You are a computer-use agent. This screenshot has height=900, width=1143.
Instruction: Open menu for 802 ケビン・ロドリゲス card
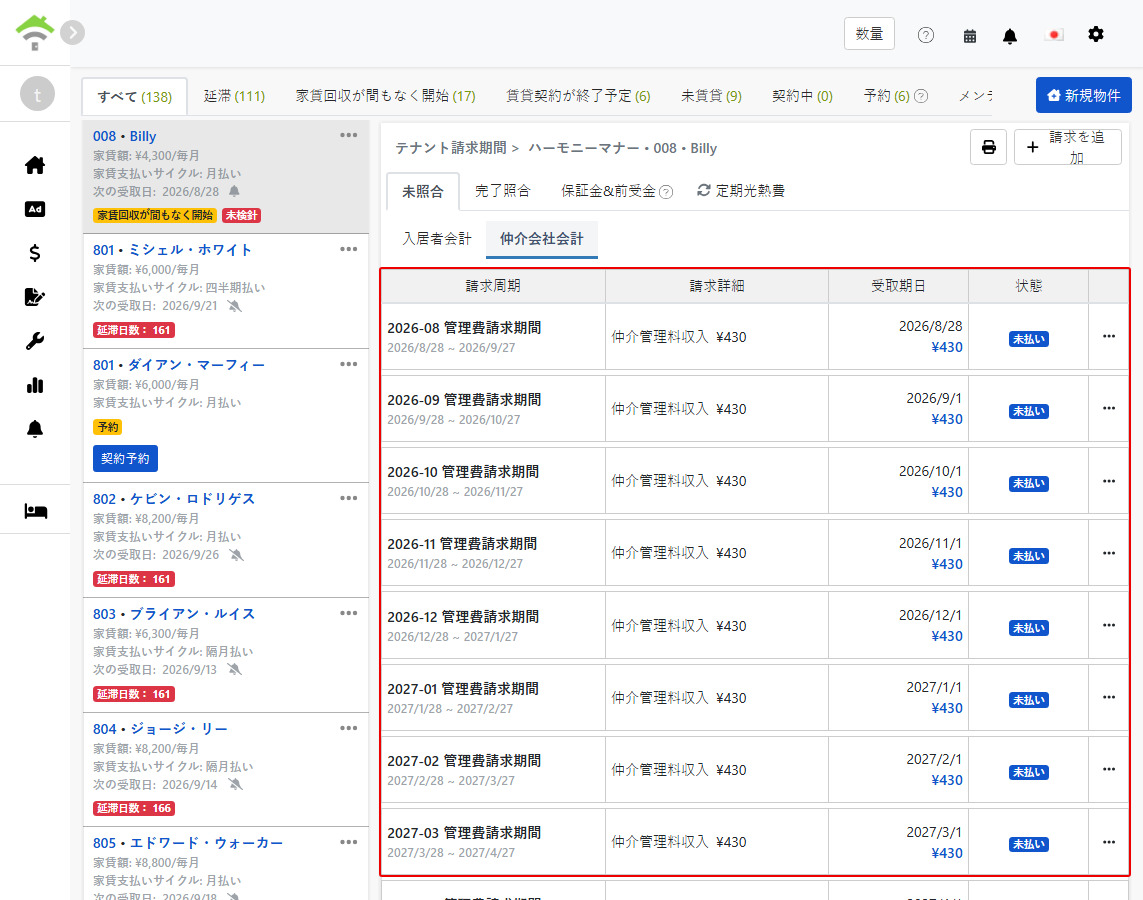[348, 498]
